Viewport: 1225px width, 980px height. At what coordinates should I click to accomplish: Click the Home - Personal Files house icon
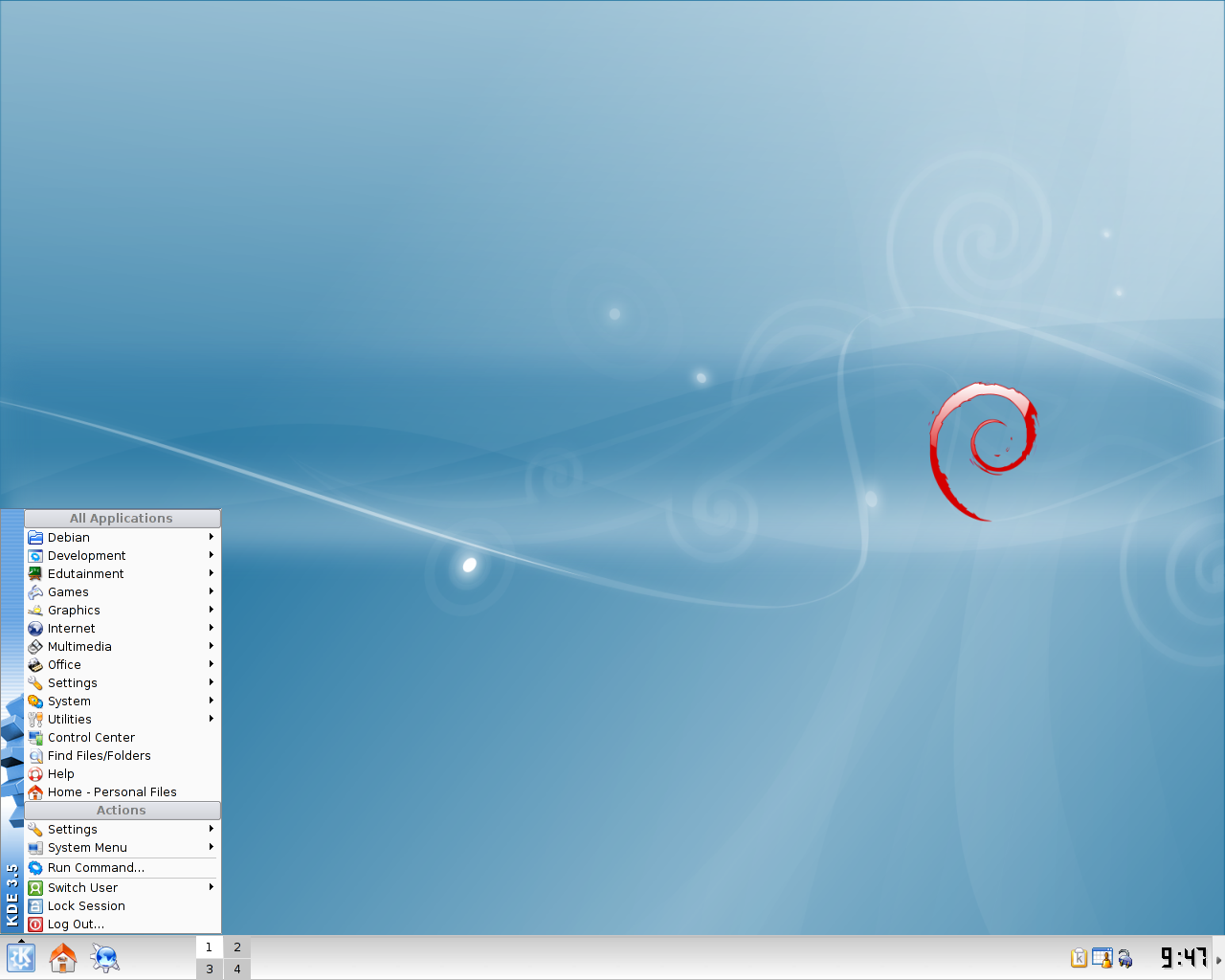(35, 792)
